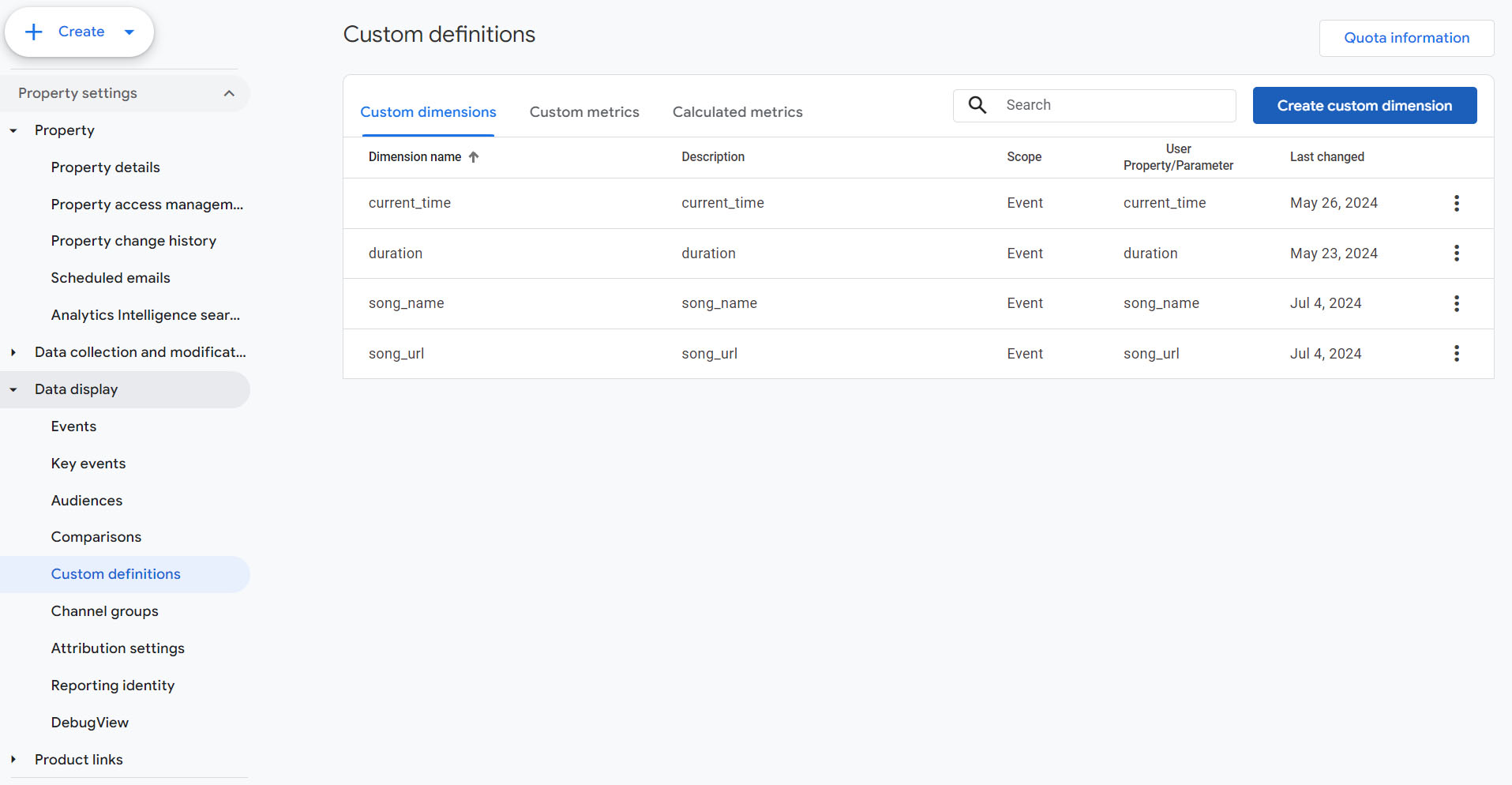1512x785 pixels.
Task: Open Property change history
Action: (x=133, y=241)
